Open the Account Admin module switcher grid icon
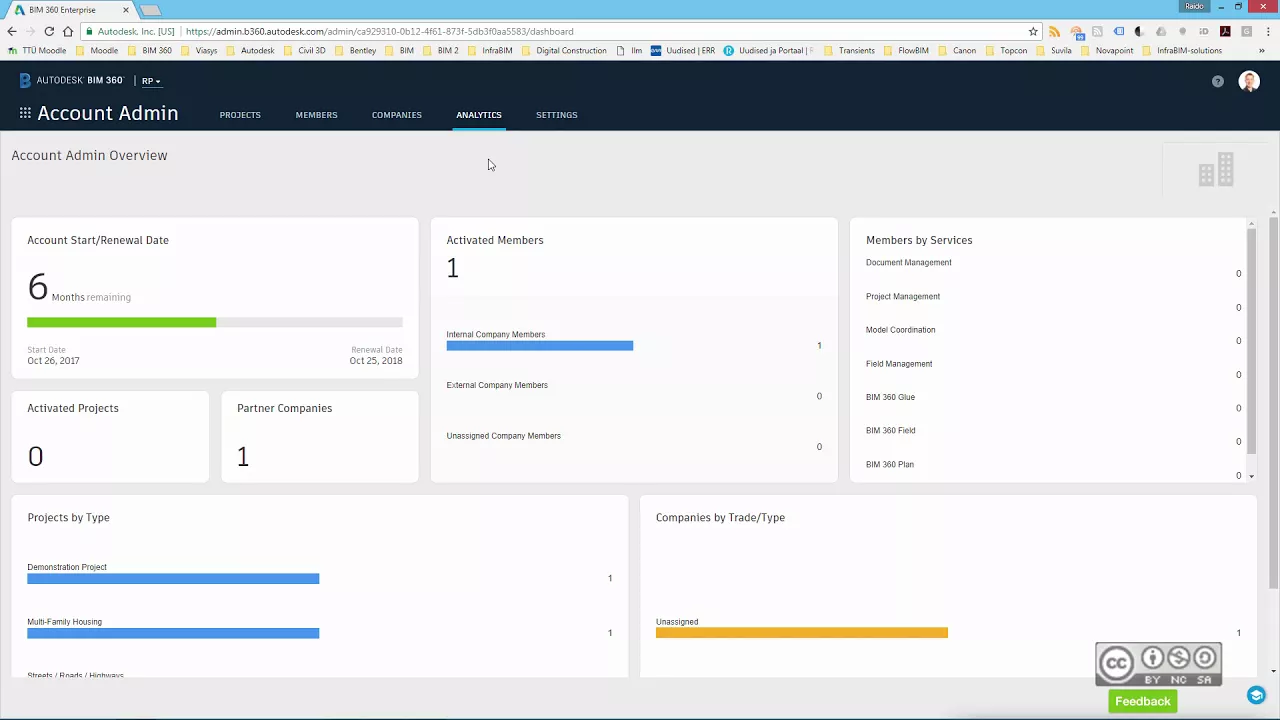Image resolution: width=1280 pixels, height=720 pixels. [25, 114]
